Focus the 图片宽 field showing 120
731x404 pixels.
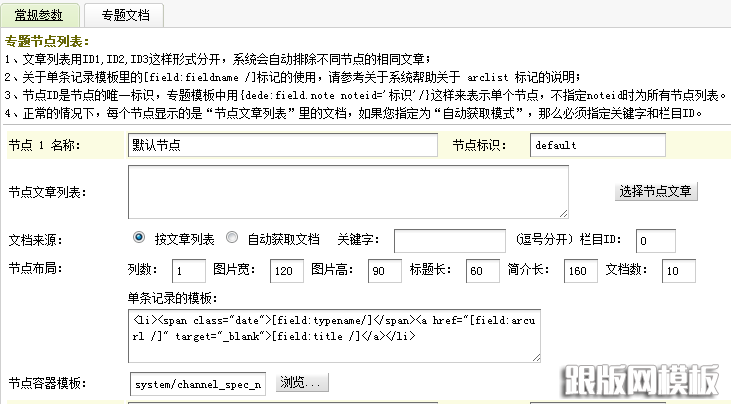point(286,271)
